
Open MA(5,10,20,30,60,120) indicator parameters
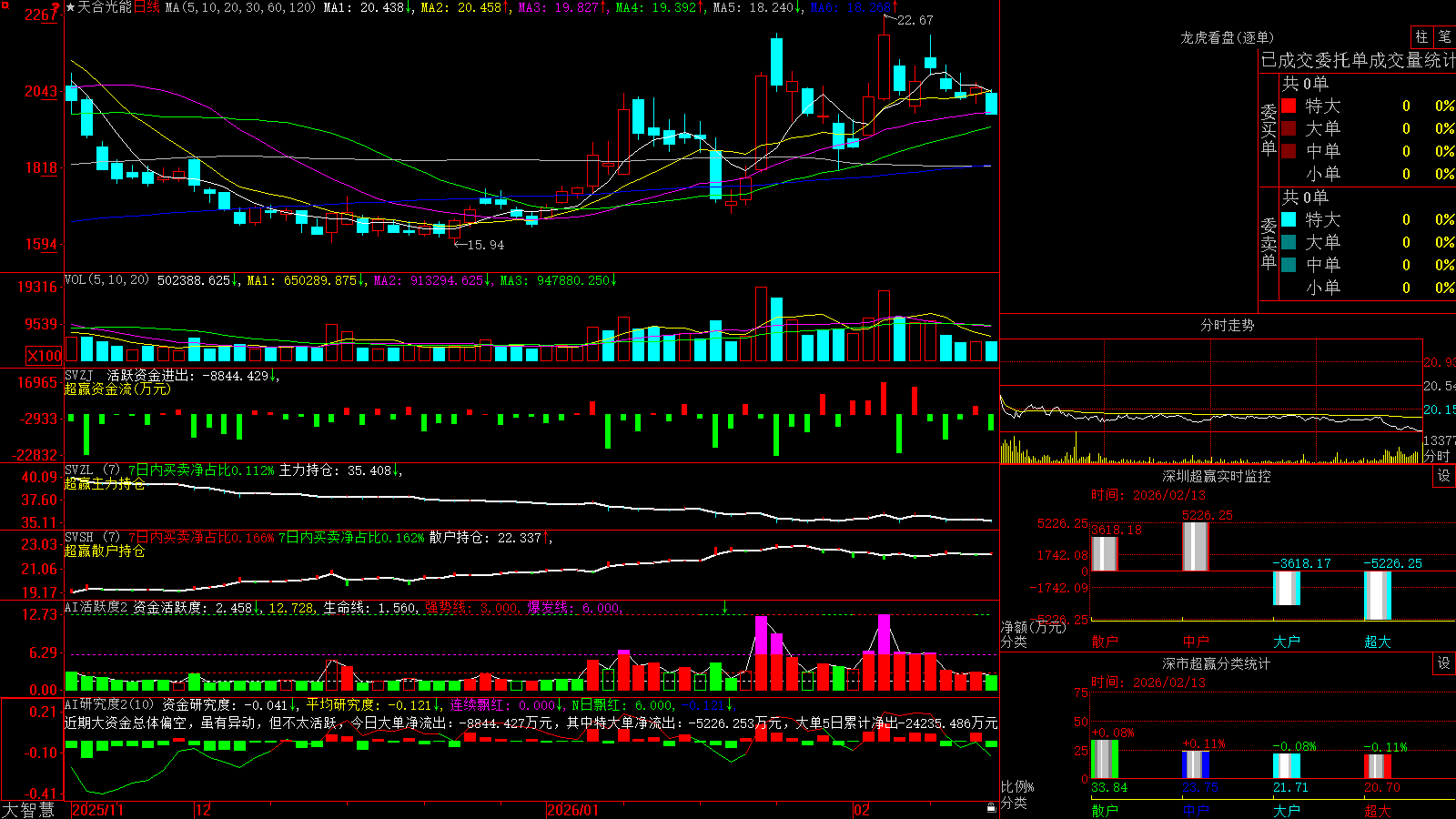point(240,7)
